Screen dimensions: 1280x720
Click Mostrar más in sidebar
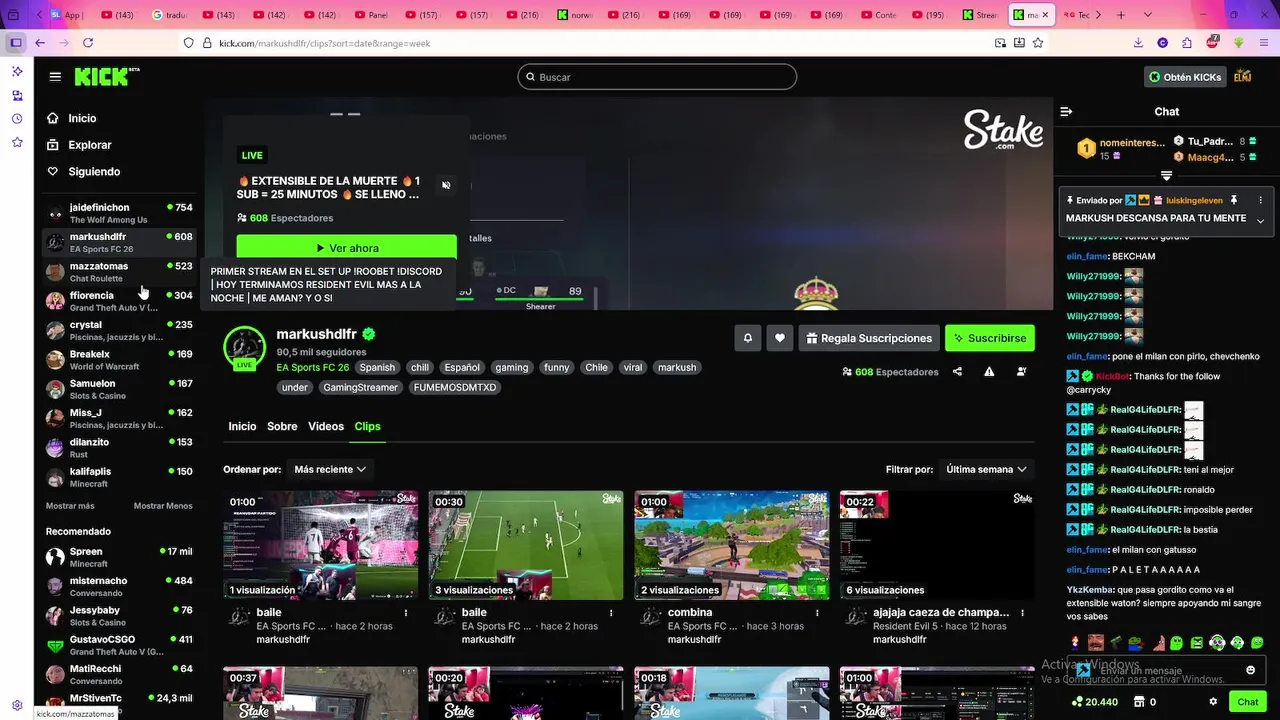[x=70, y=506]
